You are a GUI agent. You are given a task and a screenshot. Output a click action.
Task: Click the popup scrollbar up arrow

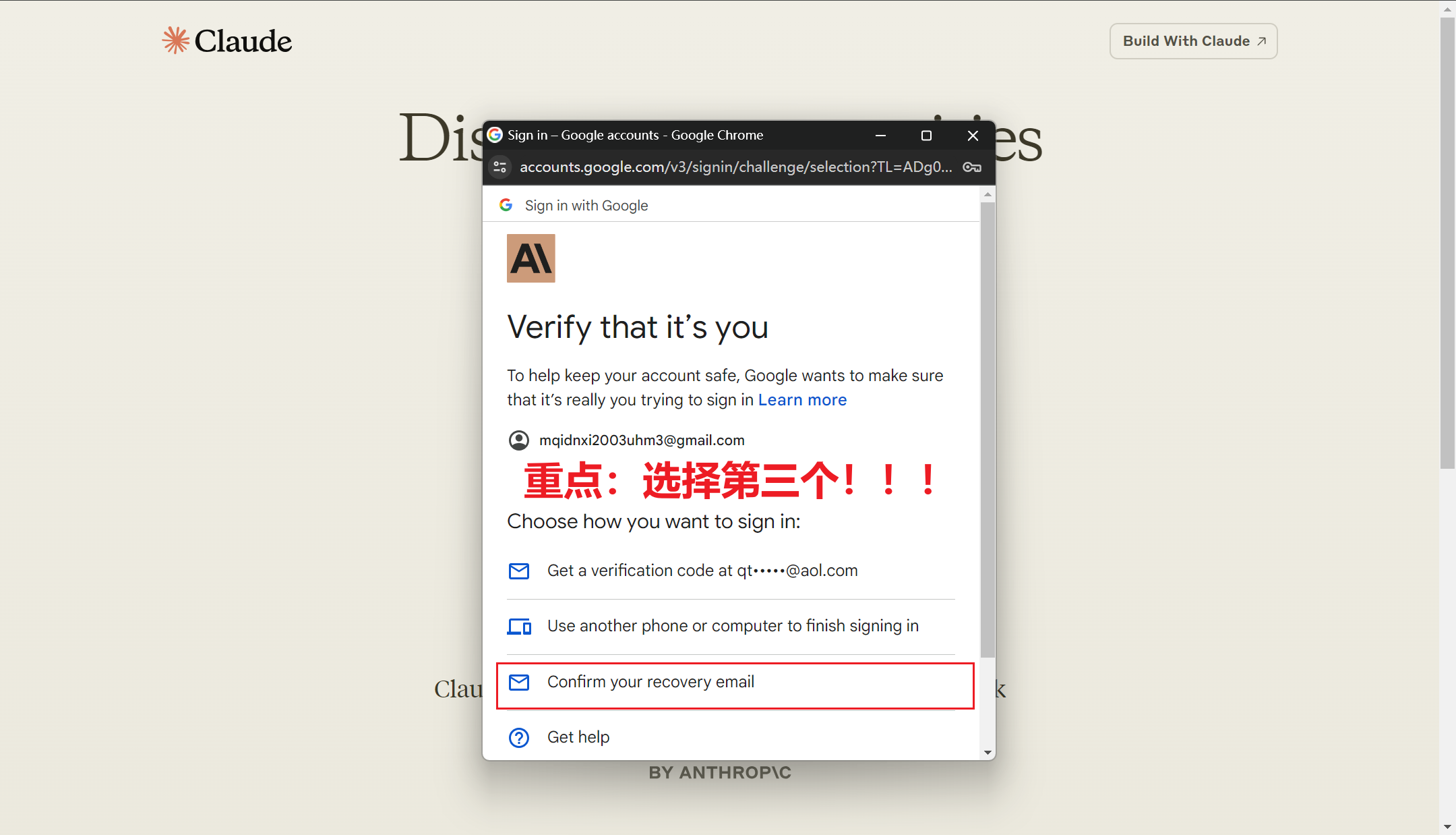[988, 194]
